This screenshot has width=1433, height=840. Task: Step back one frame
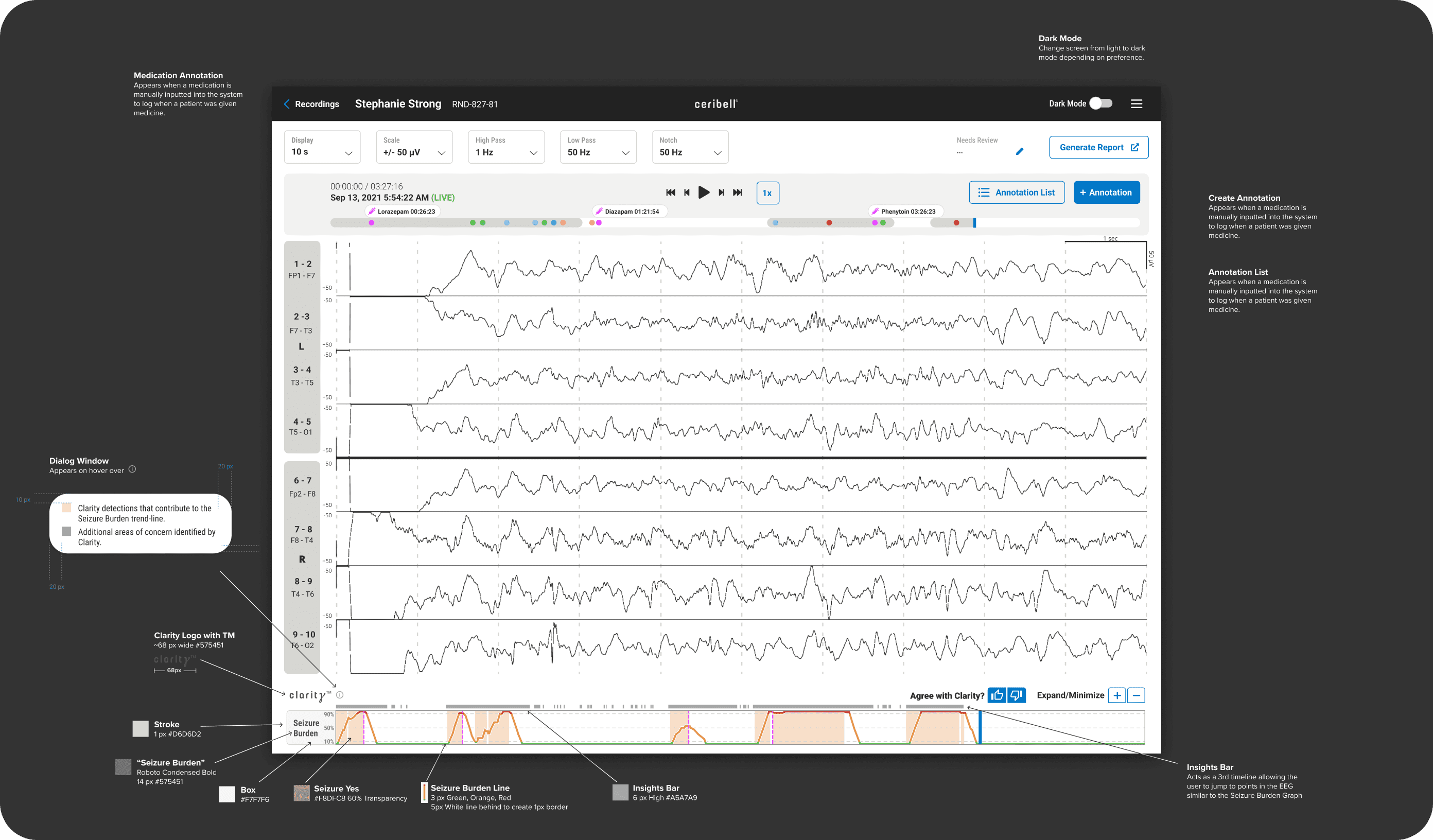[x=687, y=192]
